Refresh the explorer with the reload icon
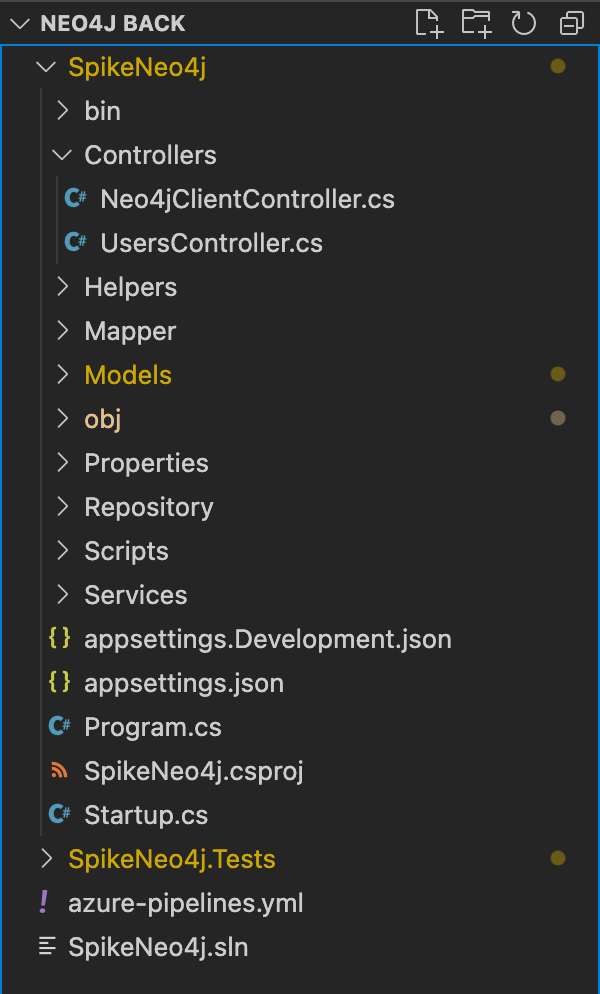Screen dimensions: 600x994 pyautogui.click(x=523, y=23)
